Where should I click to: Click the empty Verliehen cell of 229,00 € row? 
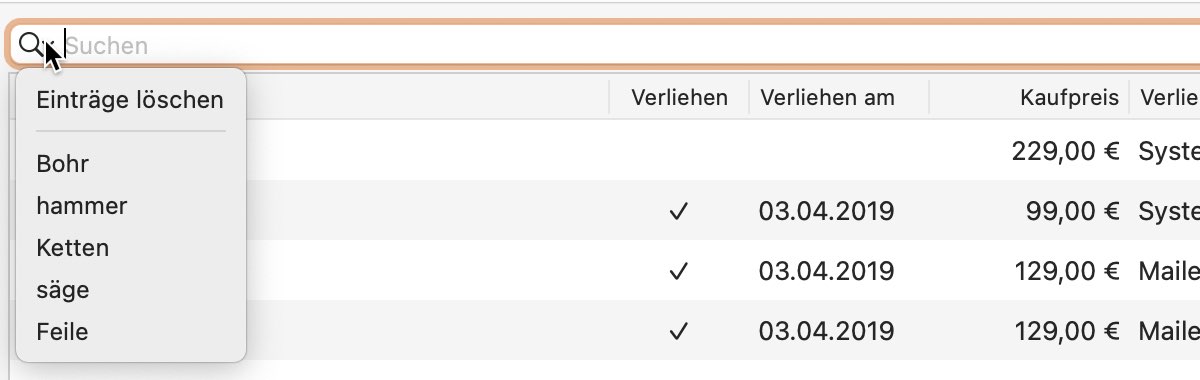(679, 152)
